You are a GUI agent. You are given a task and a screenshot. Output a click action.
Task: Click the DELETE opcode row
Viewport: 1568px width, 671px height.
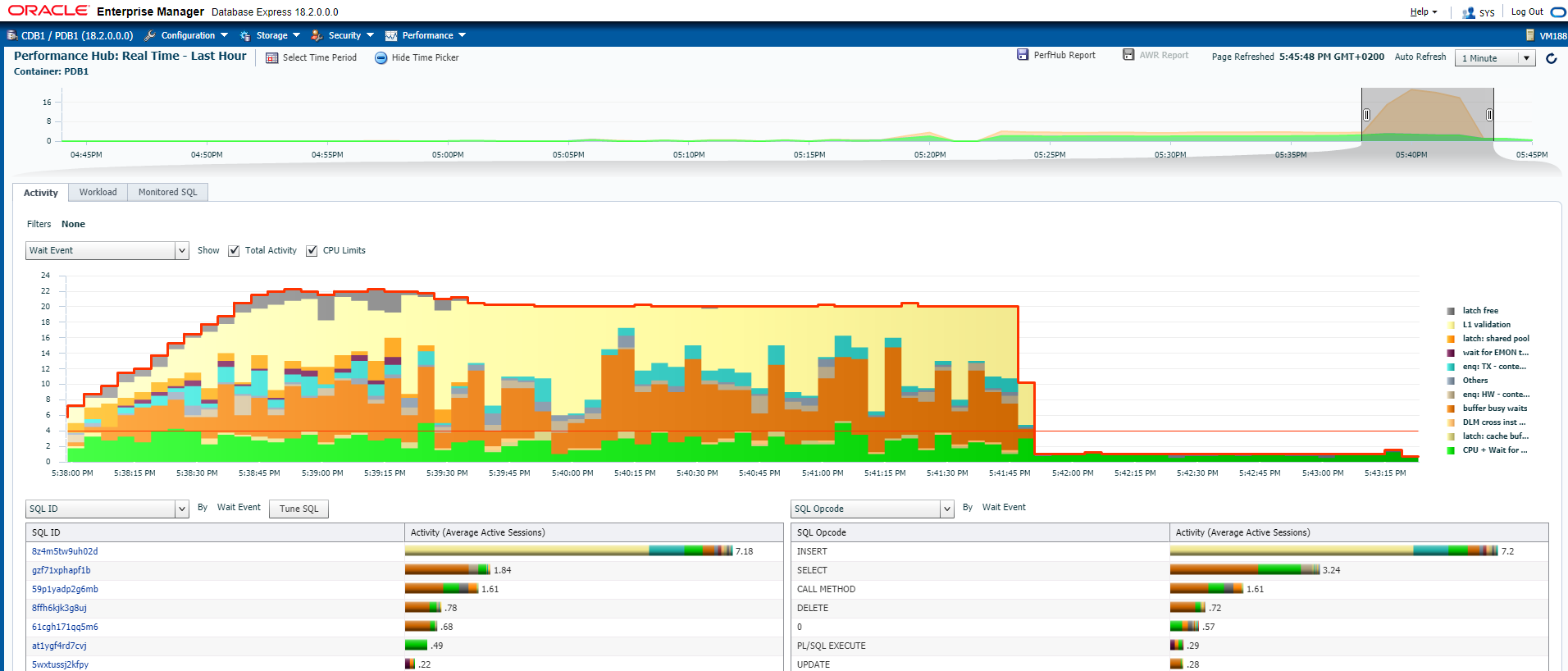click(1169, 608)
